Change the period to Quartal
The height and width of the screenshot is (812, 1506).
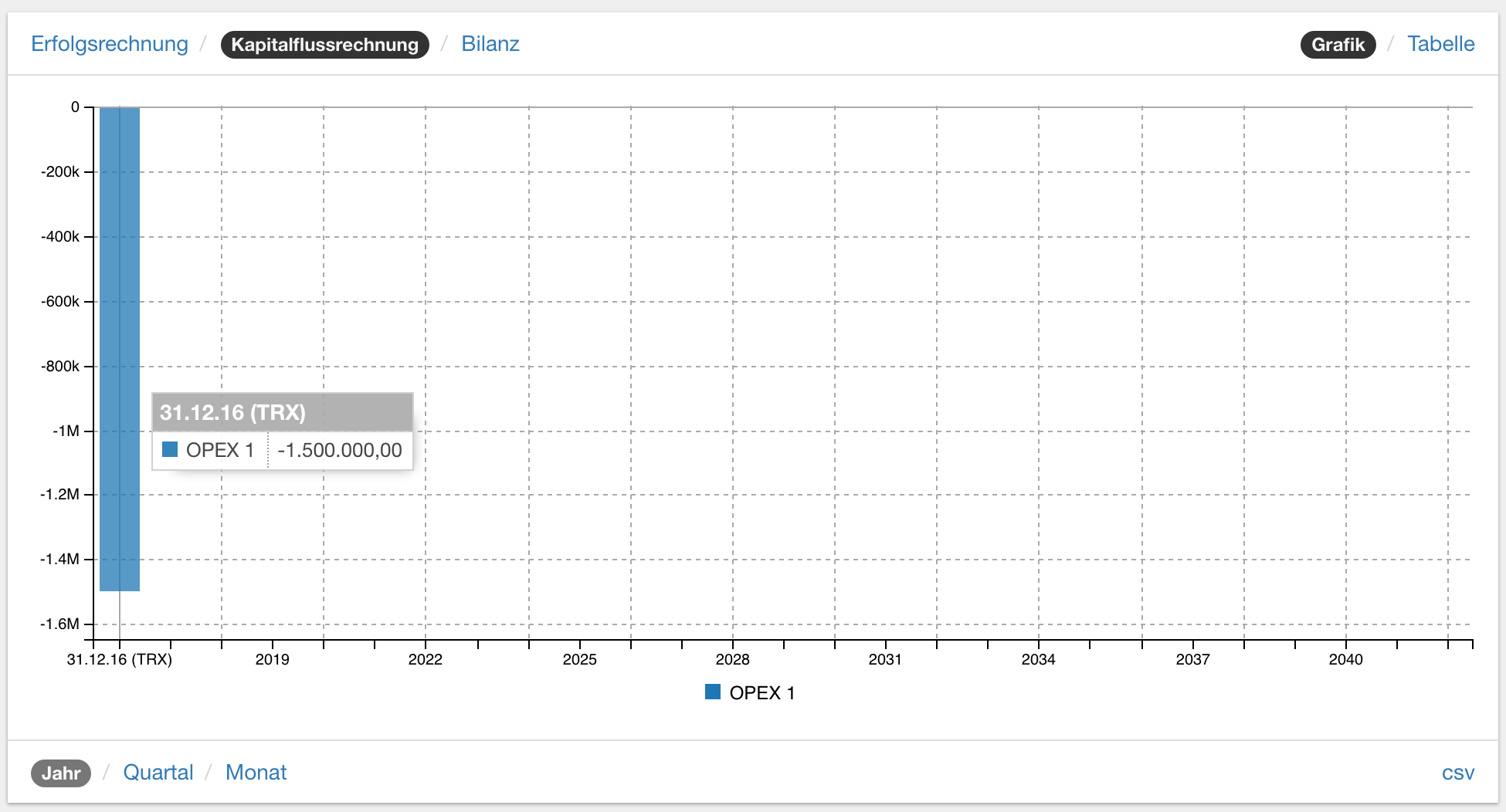tap(158, 773)
